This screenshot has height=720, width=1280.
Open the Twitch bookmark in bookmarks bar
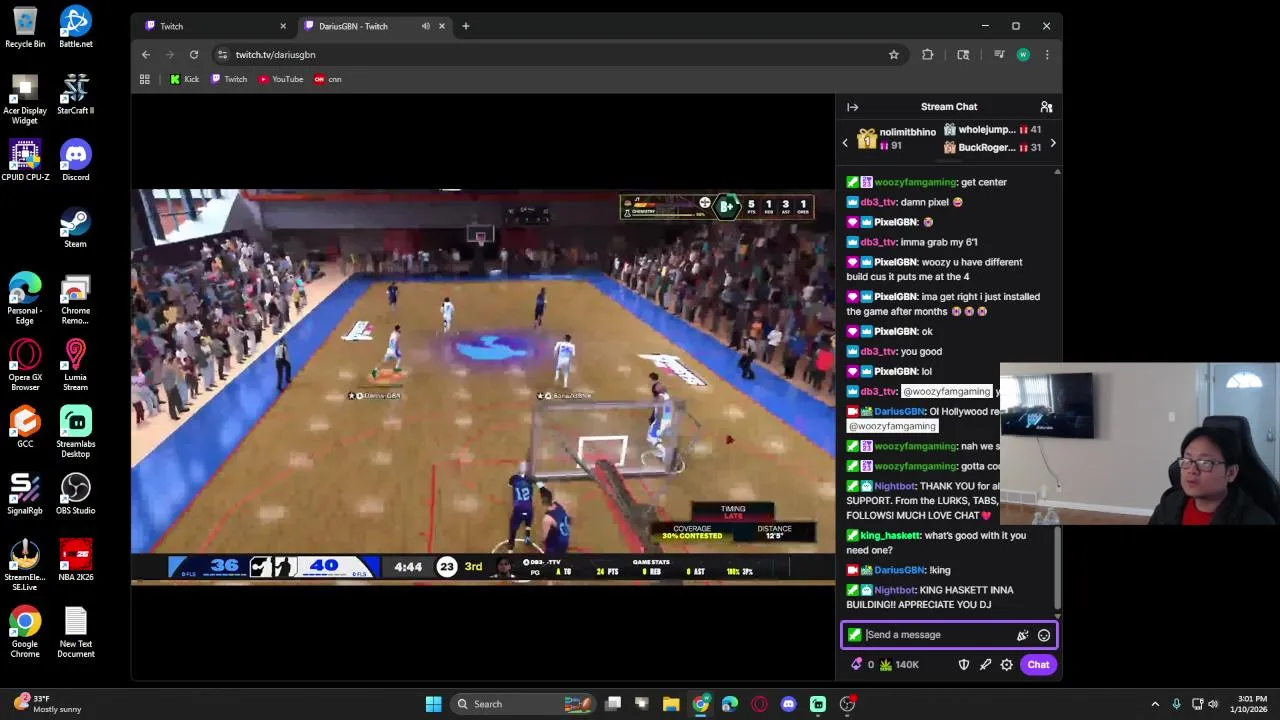coord(229,79)
